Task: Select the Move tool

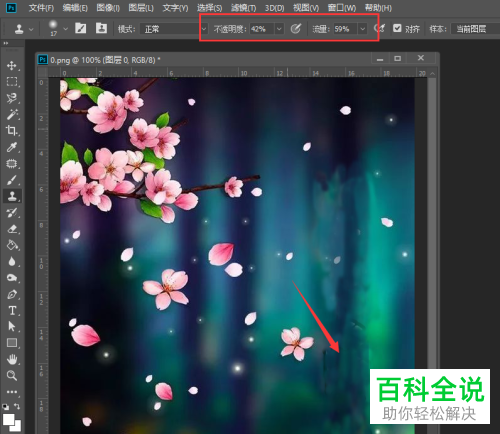Action: click(12, 65)
